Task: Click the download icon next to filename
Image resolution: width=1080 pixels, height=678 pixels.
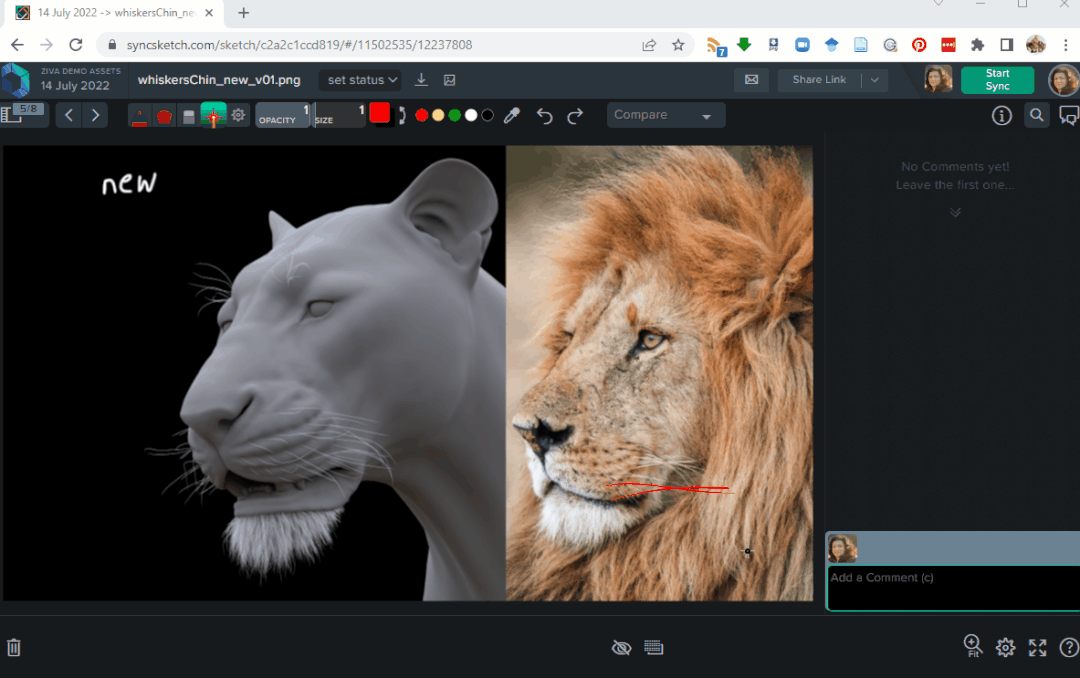Action: 421,79
